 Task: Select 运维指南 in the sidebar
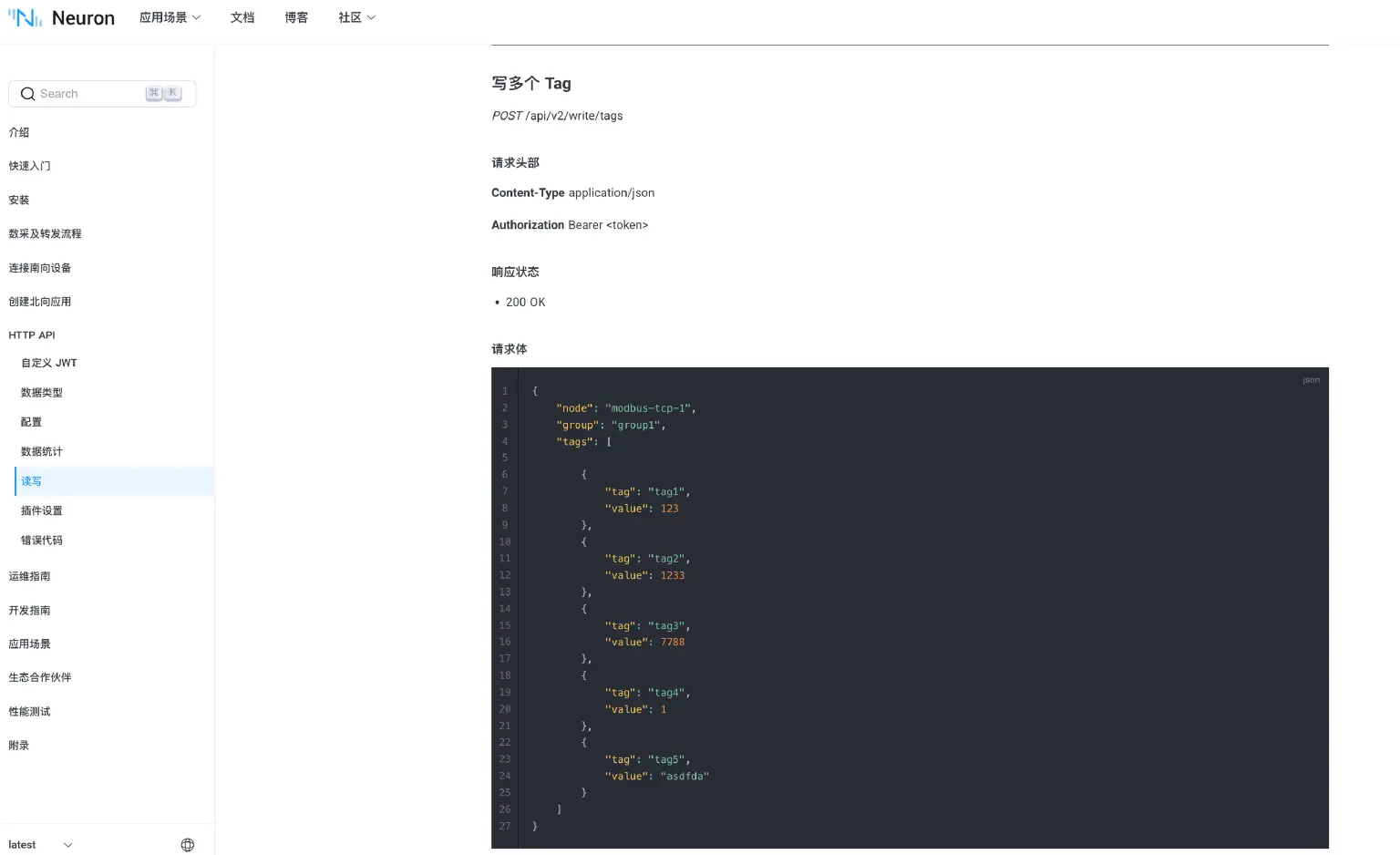click(29, 576)
